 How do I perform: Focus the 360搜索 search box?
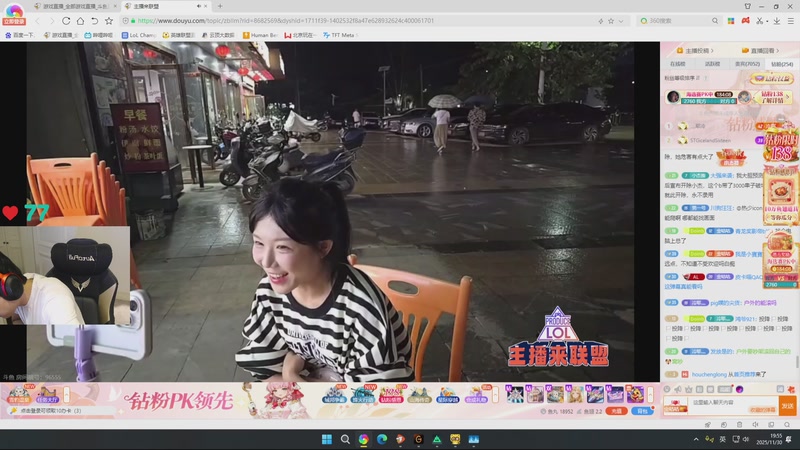tap(679, 21)
